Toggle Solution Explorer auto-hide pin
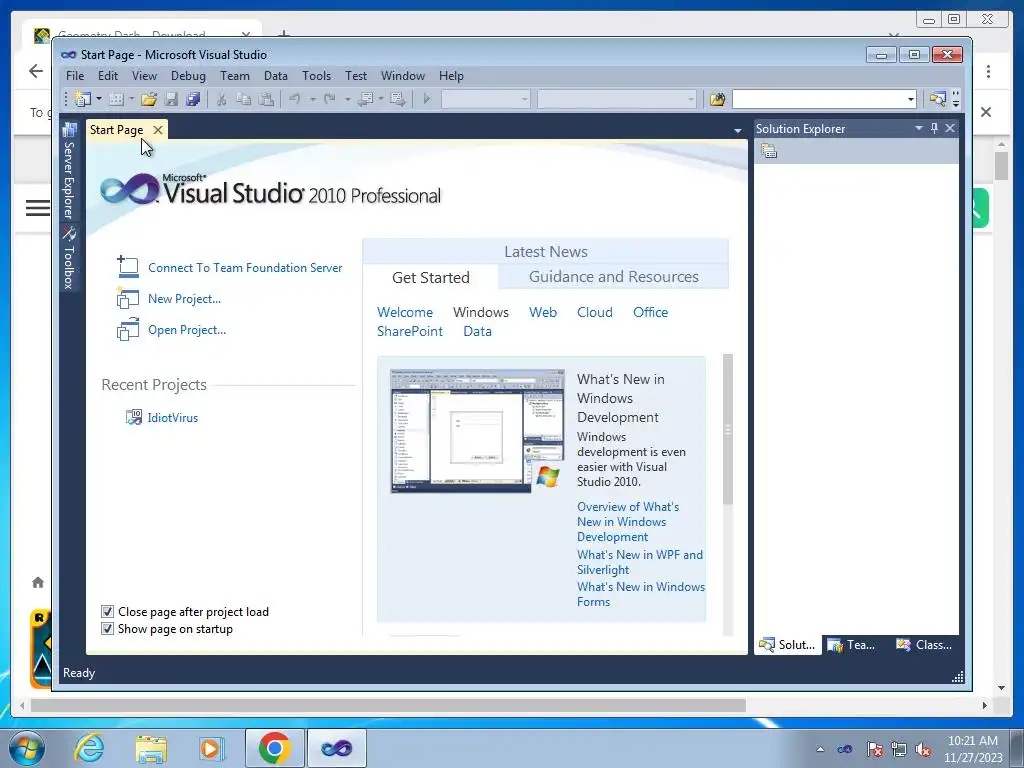The width and height of the screenshot is (1024, 768). 935,128
